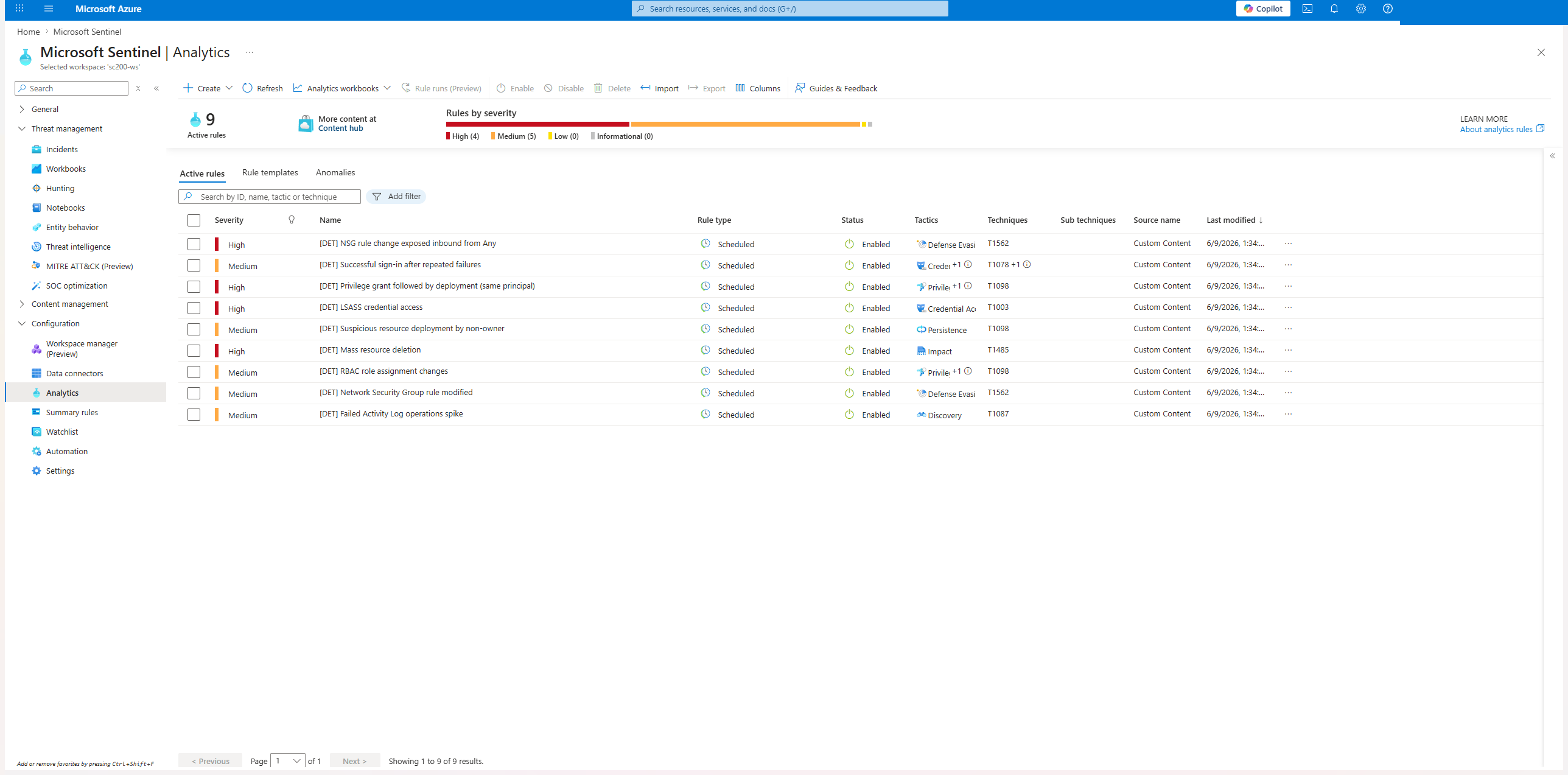This screenshot has width=1568, height=775.
Task: Open Copilot
Action: click(1263, 9)
